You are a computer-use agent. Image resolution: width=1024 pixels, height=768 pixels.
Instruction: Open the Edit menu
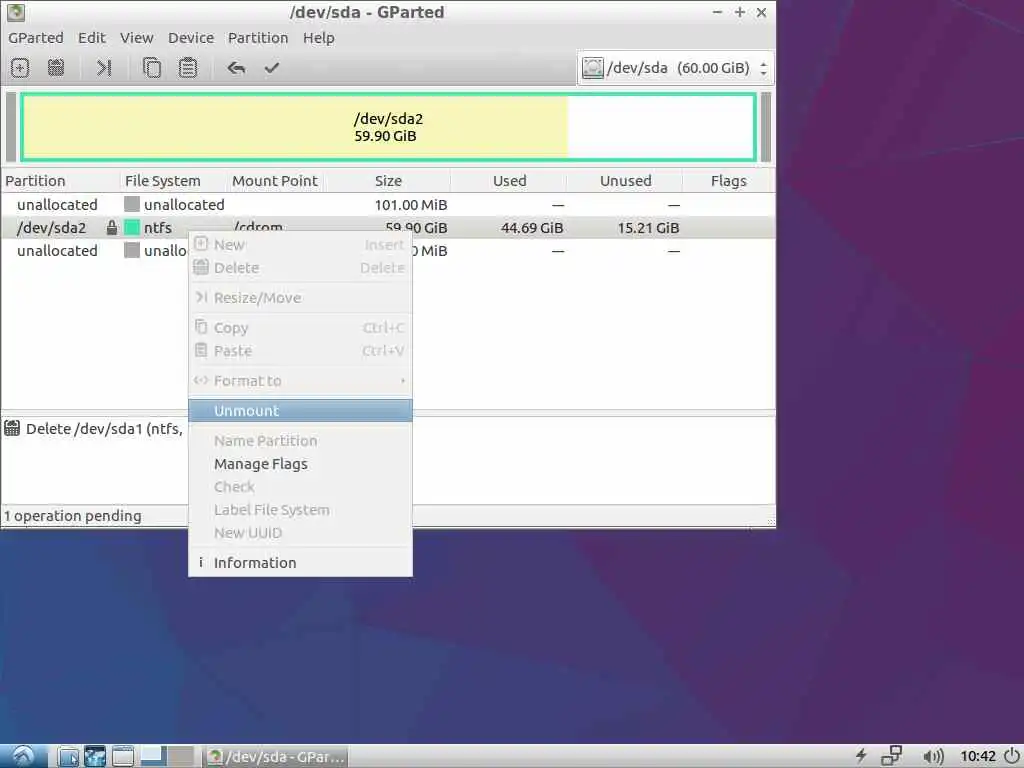pyautogui.click(x=92, y=38)
